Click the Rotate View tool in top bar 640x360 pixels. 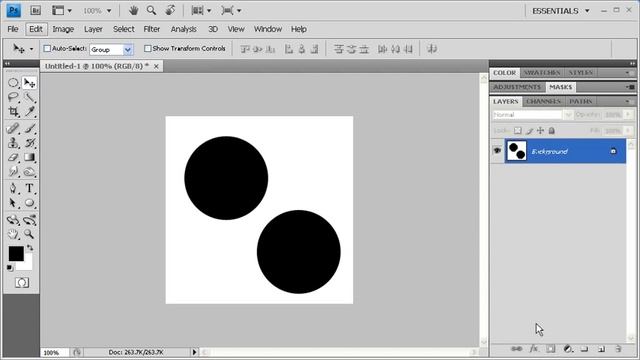[x=170, y=10]
